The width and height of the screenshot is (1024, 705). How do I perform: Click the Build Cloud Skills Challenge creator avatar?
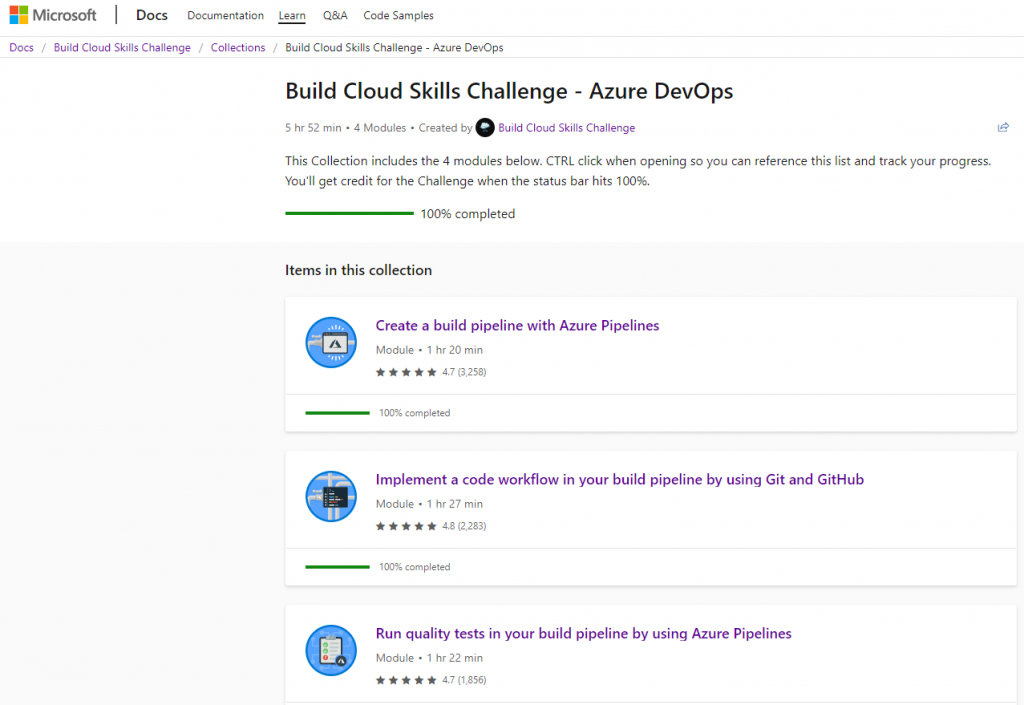(485, 127)
